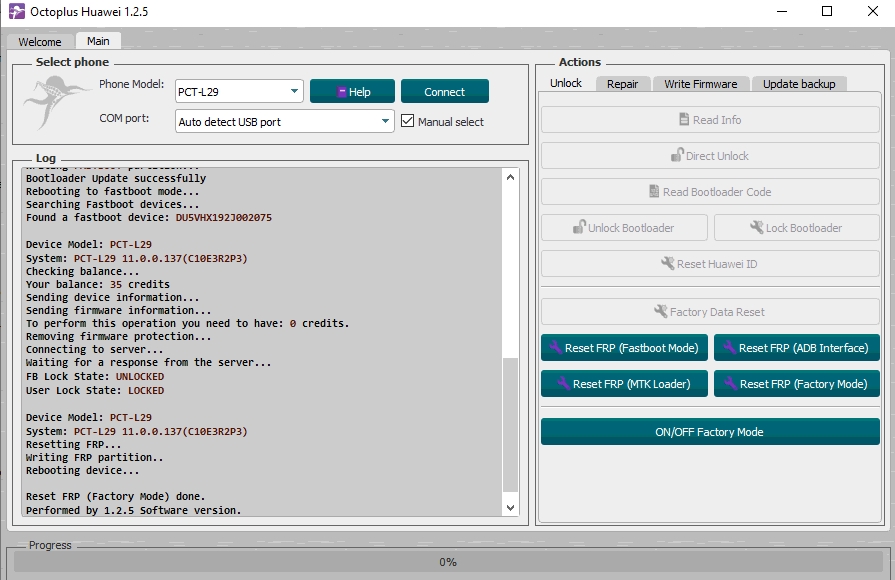Click the Read Bootloader Code button
Viewport: 895px width, 580px height.
(710, 192)
